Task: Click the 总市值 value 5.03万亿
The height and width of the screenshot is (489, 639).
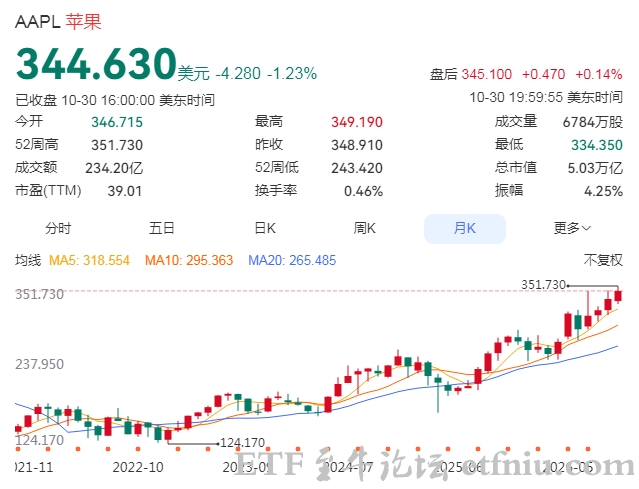Action: point(595,168)
